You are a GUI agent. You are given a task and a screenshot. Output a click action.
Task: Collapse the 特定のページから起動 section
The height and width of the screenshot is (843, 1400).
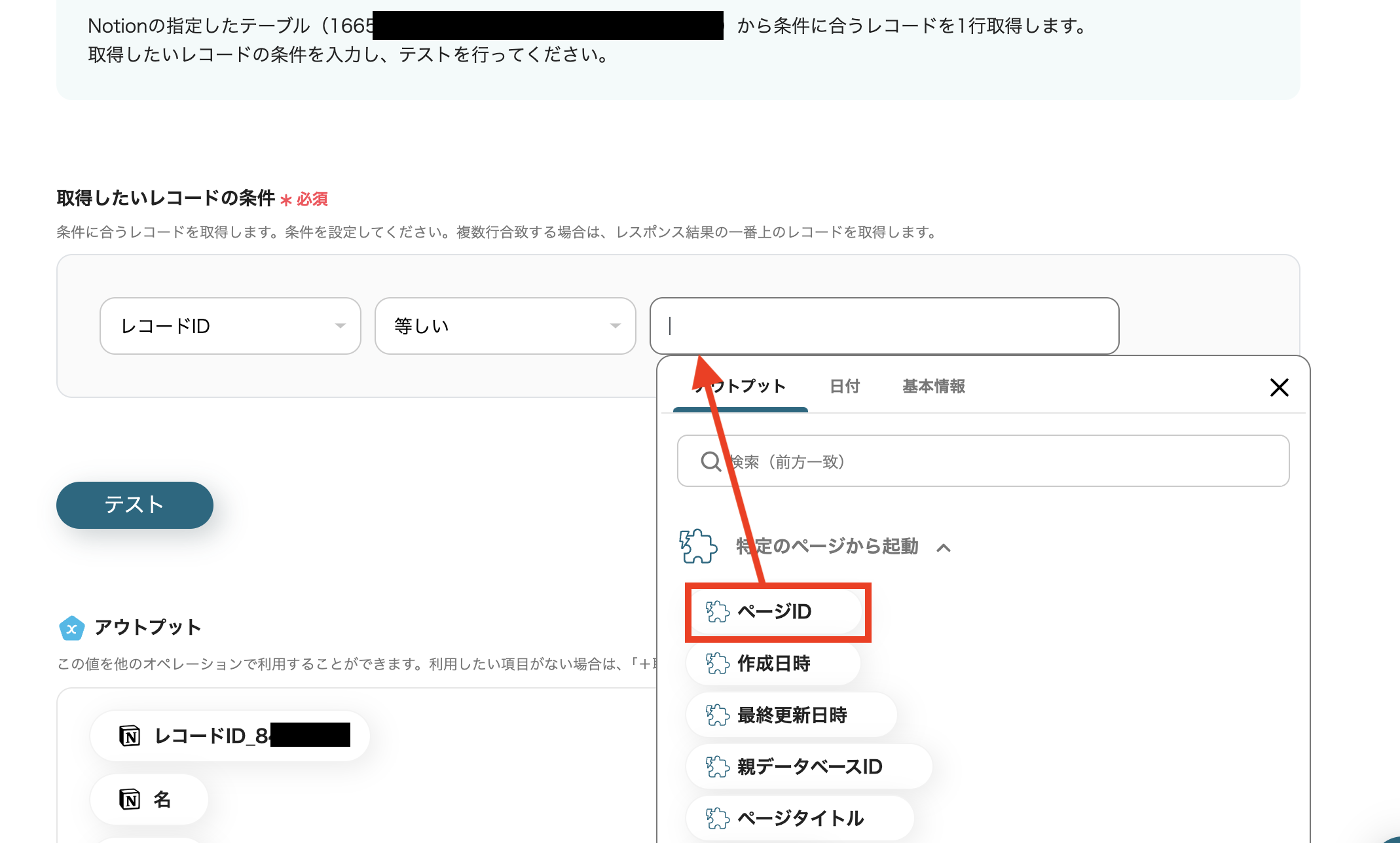click(x=945, y=547)
